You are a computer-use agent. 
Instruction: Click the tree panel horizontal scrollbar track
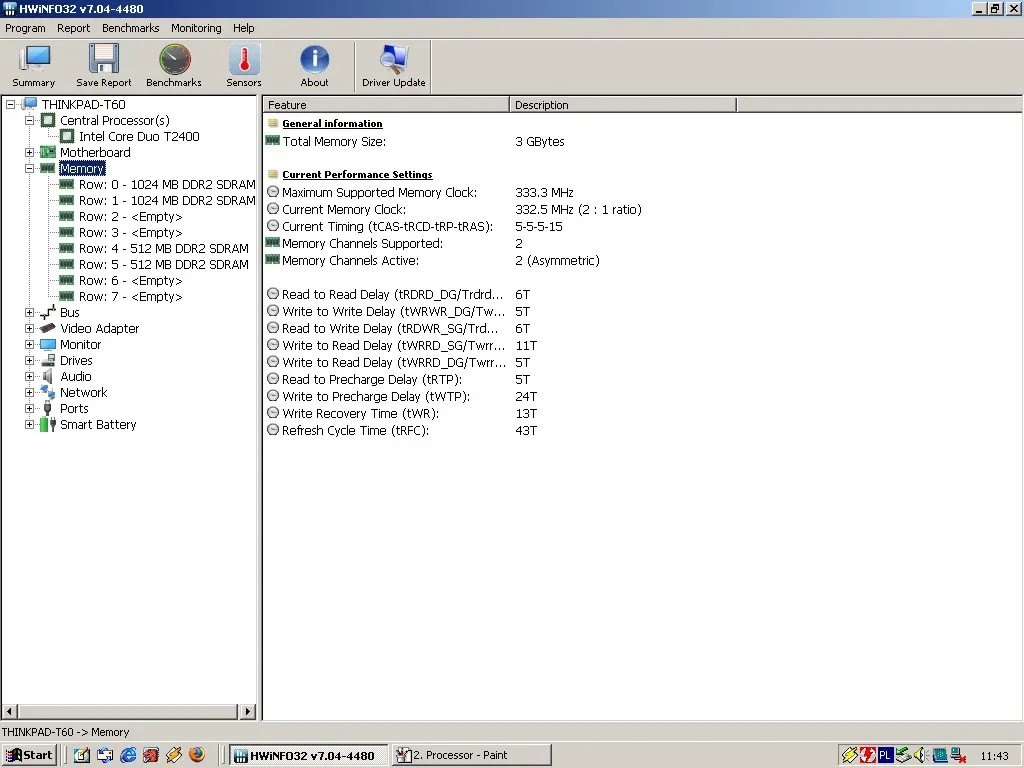tap(129, 711)
